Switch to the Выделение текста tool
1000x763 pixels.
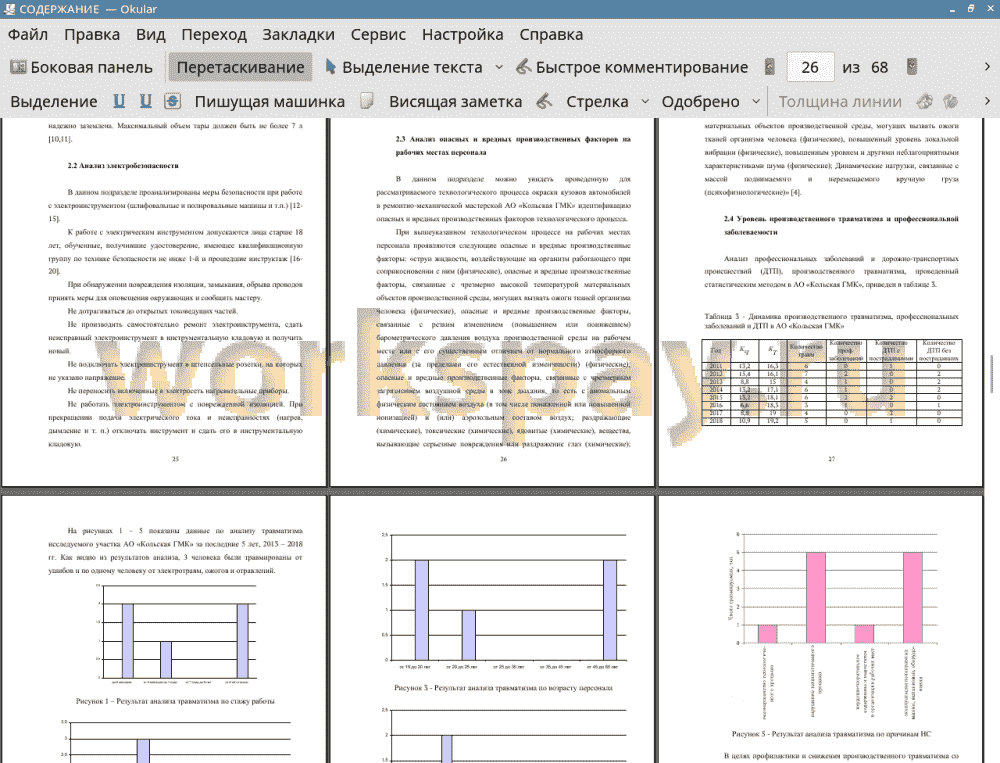pos(404,67)
